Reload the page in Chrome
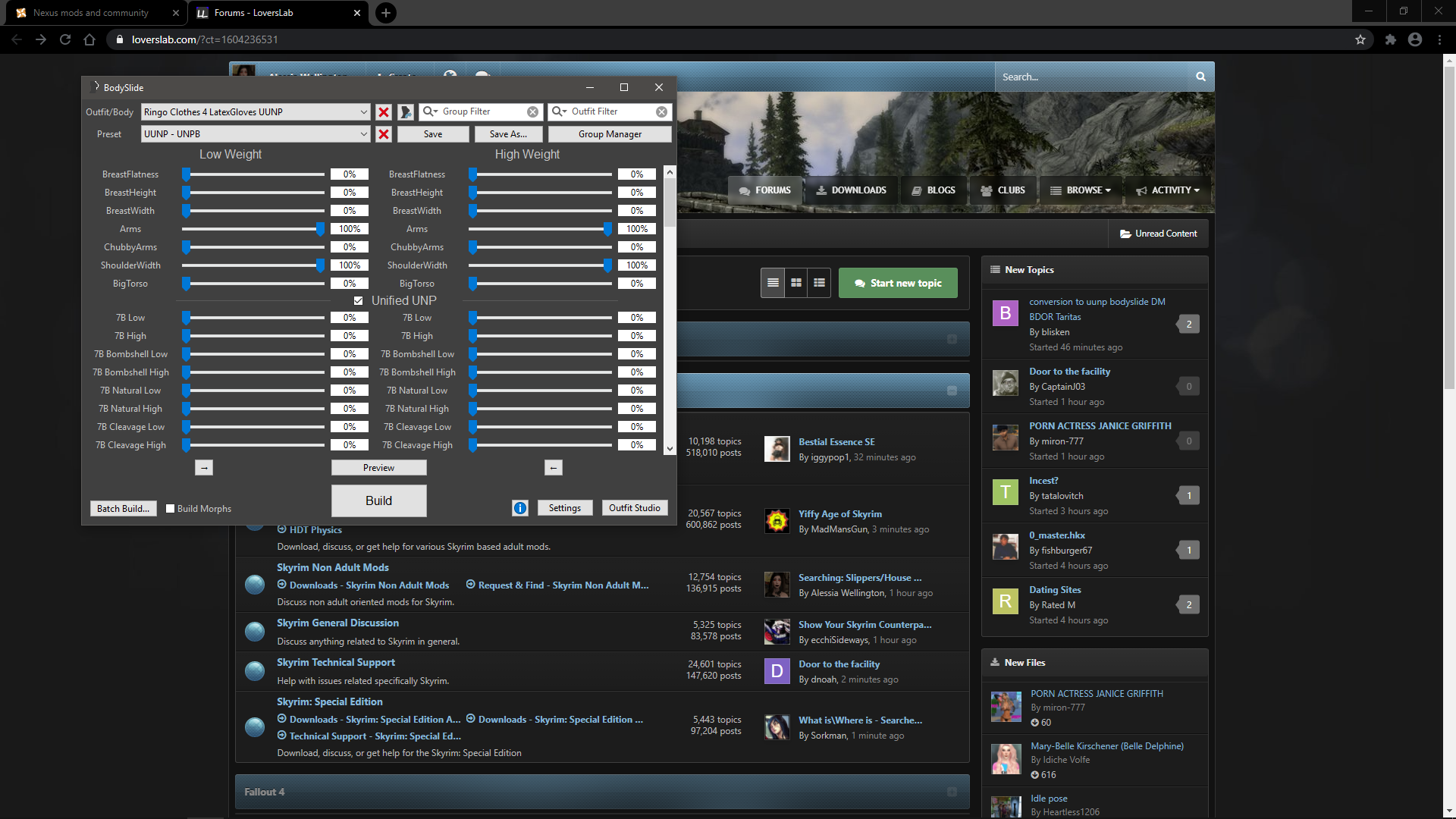Viewport: 1456px width, 819px height. coord(65,39)
